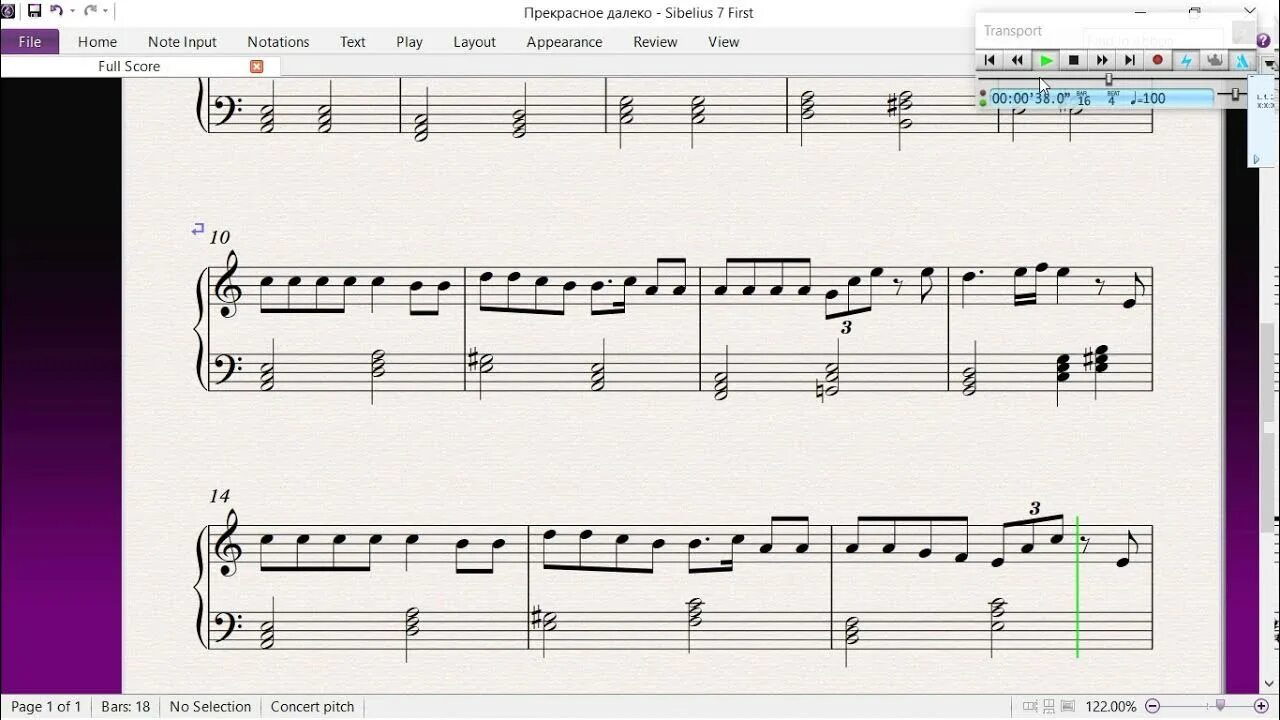Image resolution: width=1280 pixels, height=720 pixels.
Task: Open the Undo history dropdown arrow
Action: 72,12
